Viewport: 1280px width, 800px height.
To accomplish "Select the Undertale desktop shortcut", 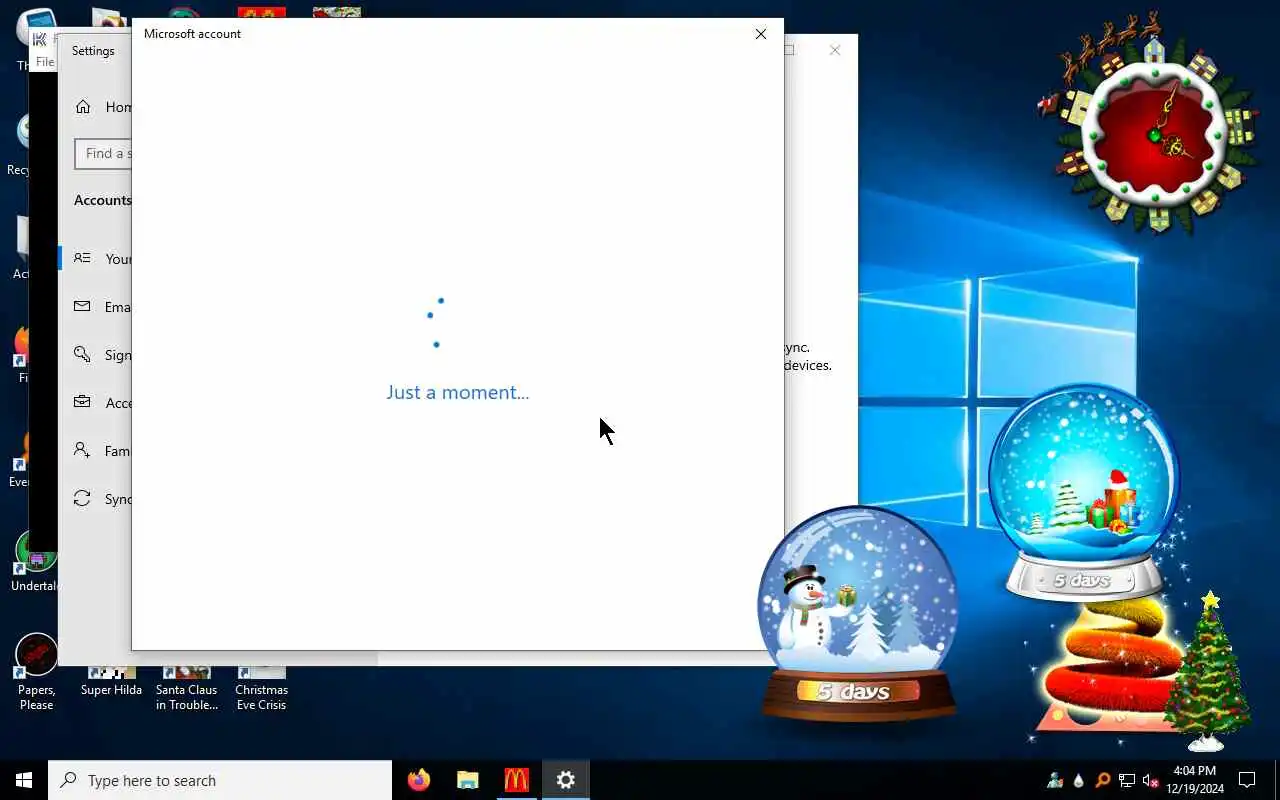I will pos(35,561).
